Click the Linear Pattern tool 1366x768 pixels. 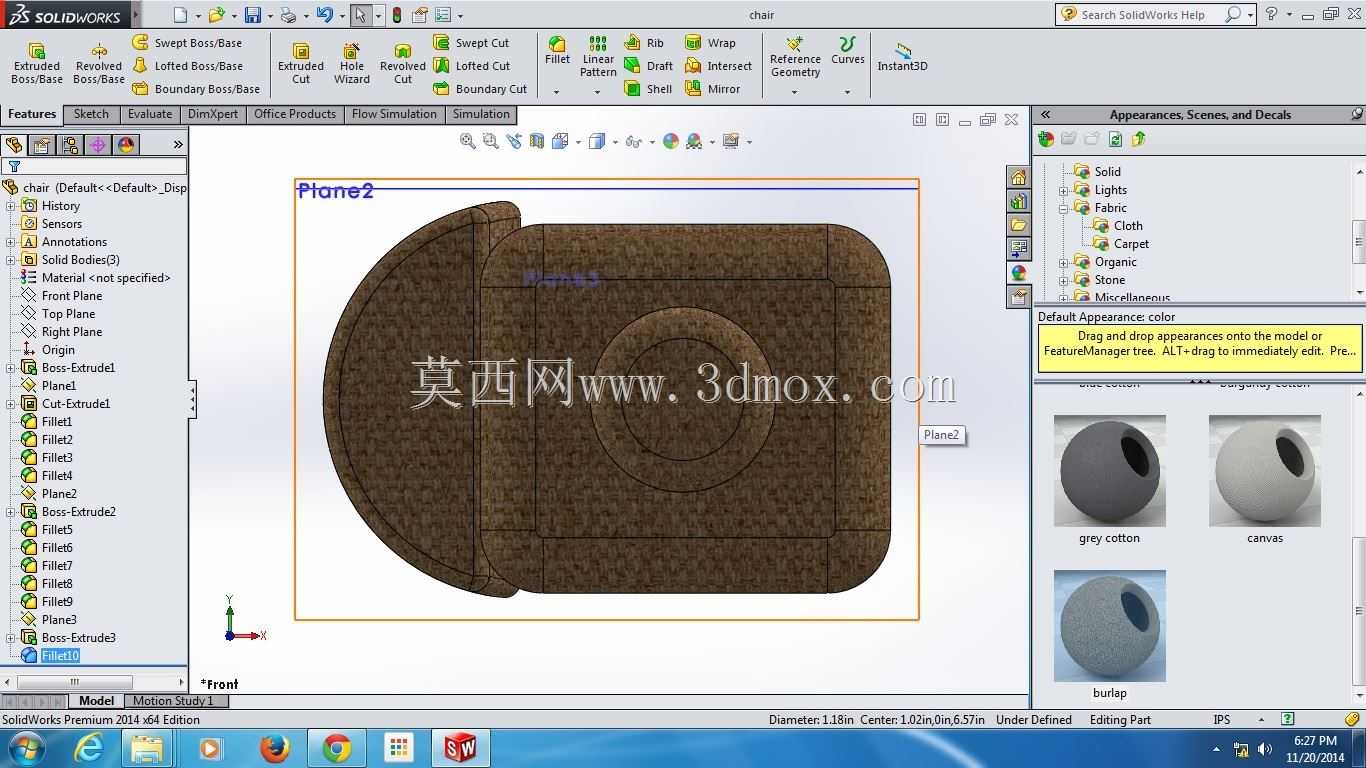(x=598, y=57)
